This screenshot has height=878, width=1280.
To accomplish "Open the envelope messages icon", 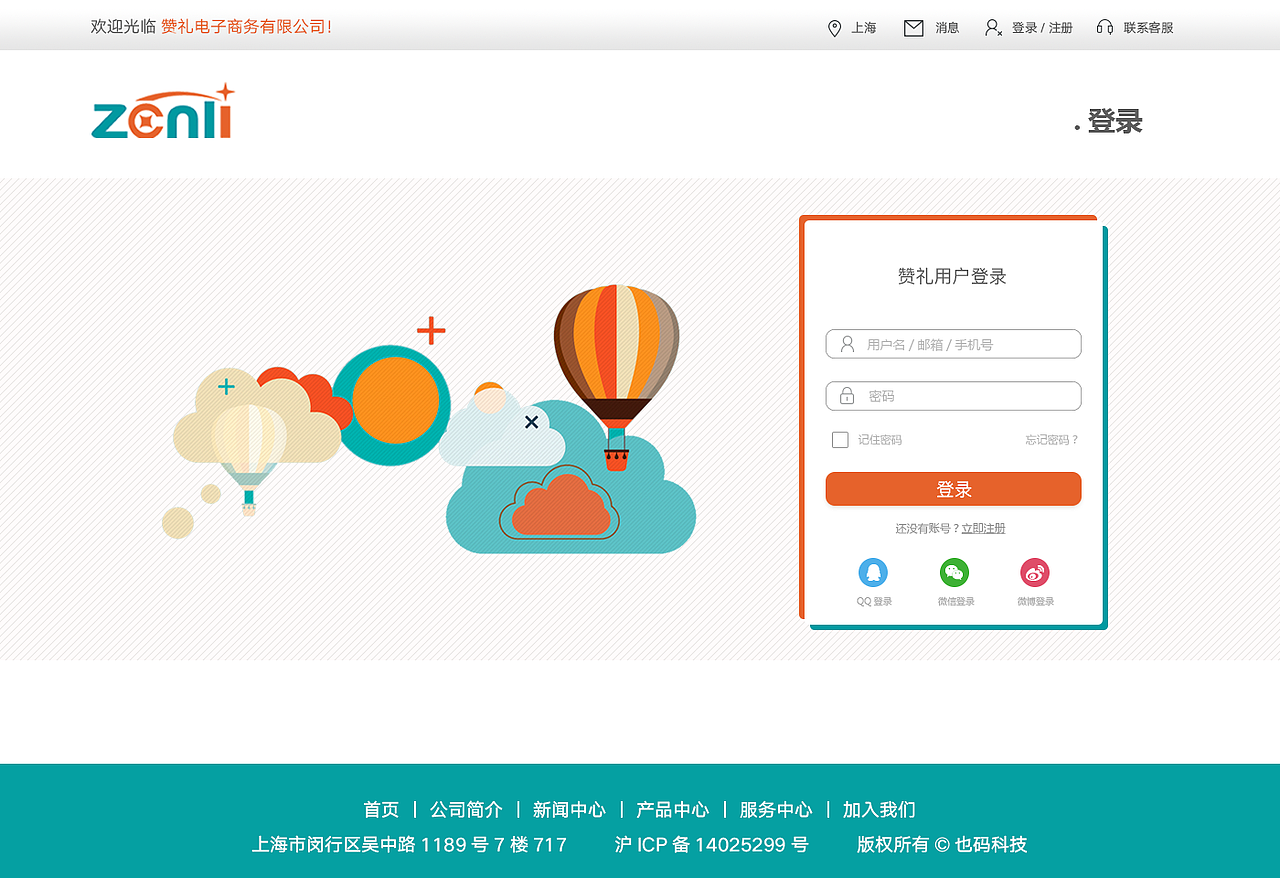I will (x=914, y=28).
